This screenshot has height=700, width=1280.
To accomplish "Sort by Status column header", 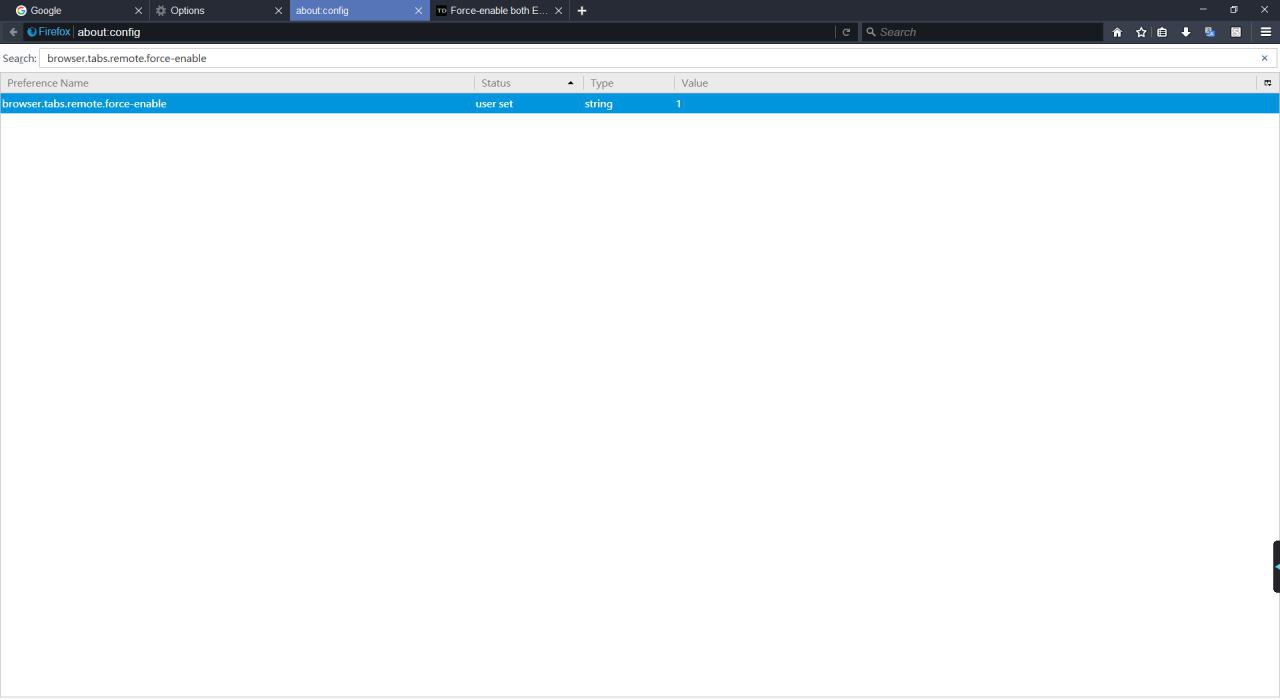I will click(x=529, y=83).
